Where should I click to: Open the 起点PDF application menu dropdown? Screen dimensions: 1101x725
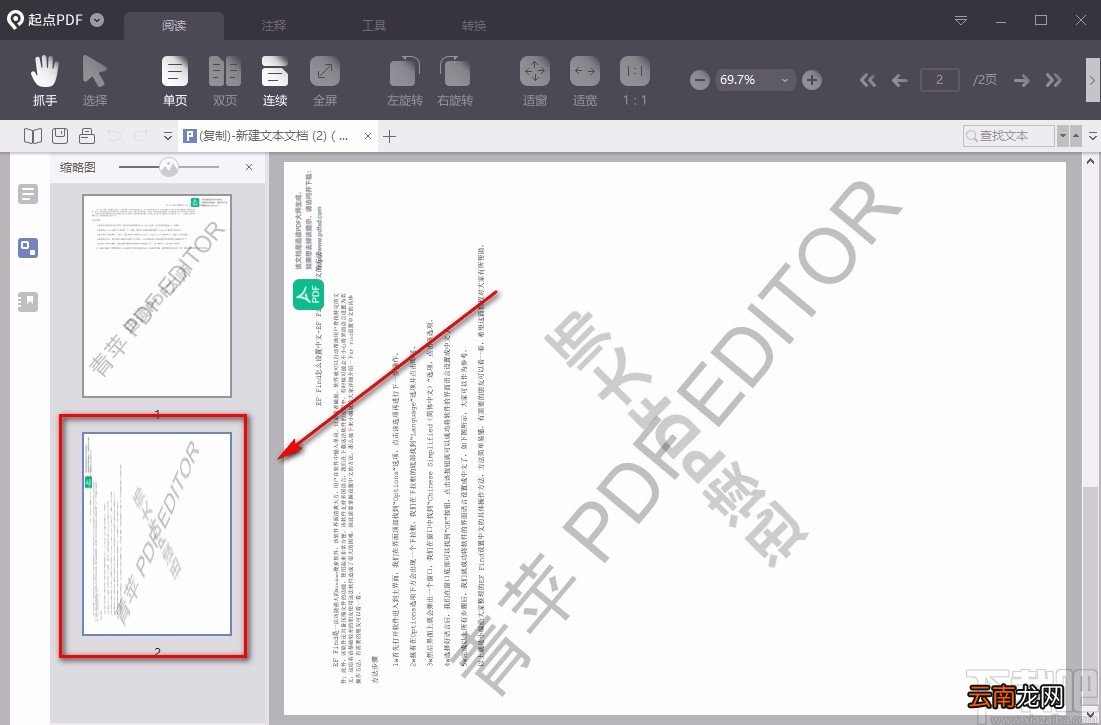click(98, 20)
